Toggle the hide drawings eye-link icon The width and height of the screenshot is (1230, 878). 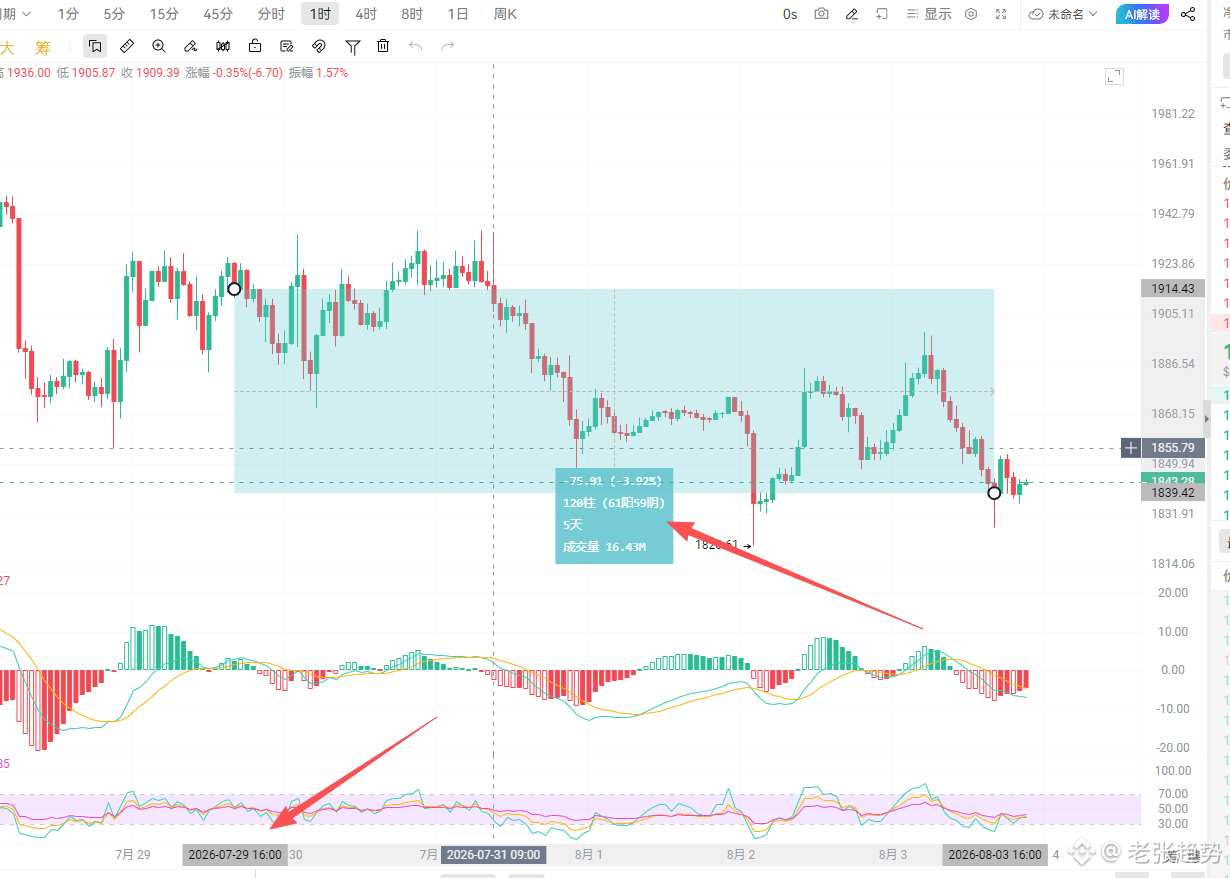click(319, 46)
